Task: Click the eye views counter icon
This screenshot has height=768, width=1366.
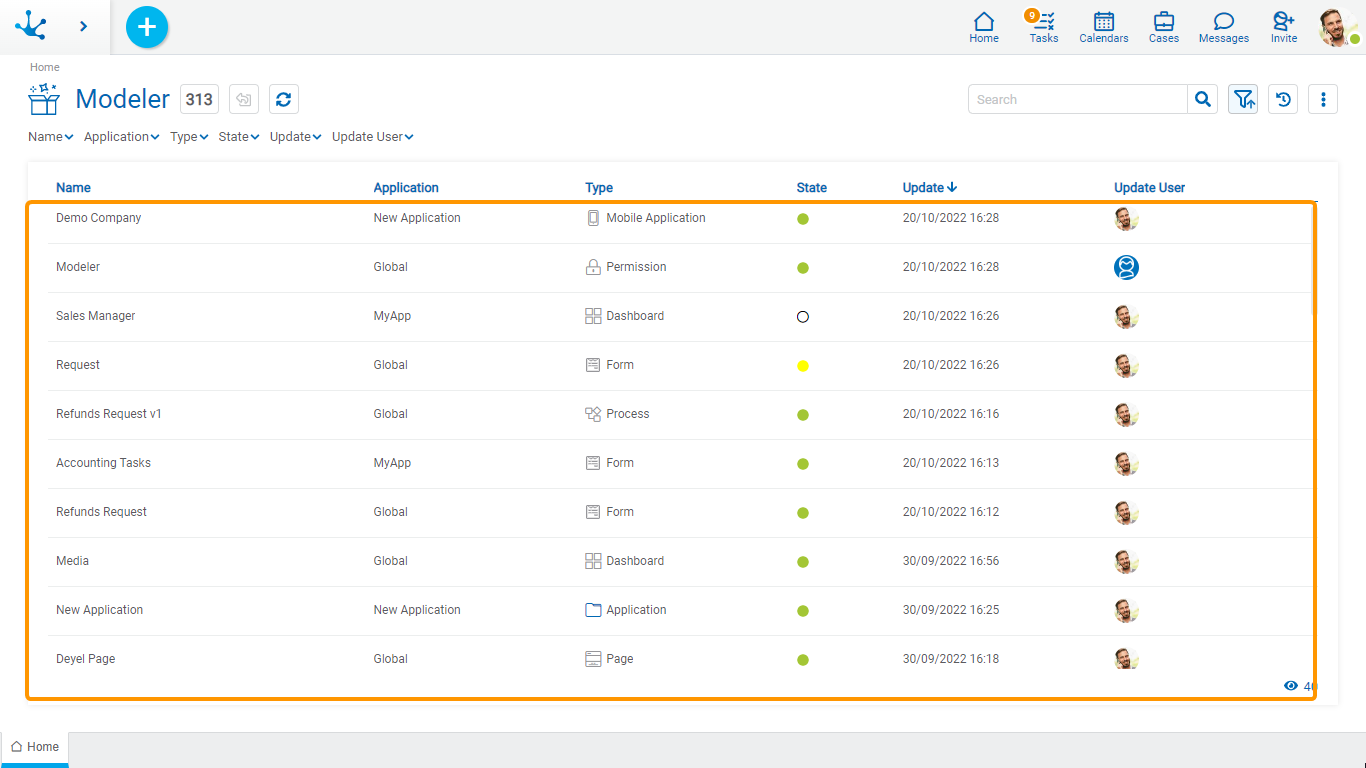Action: (x=1291, y=686)
